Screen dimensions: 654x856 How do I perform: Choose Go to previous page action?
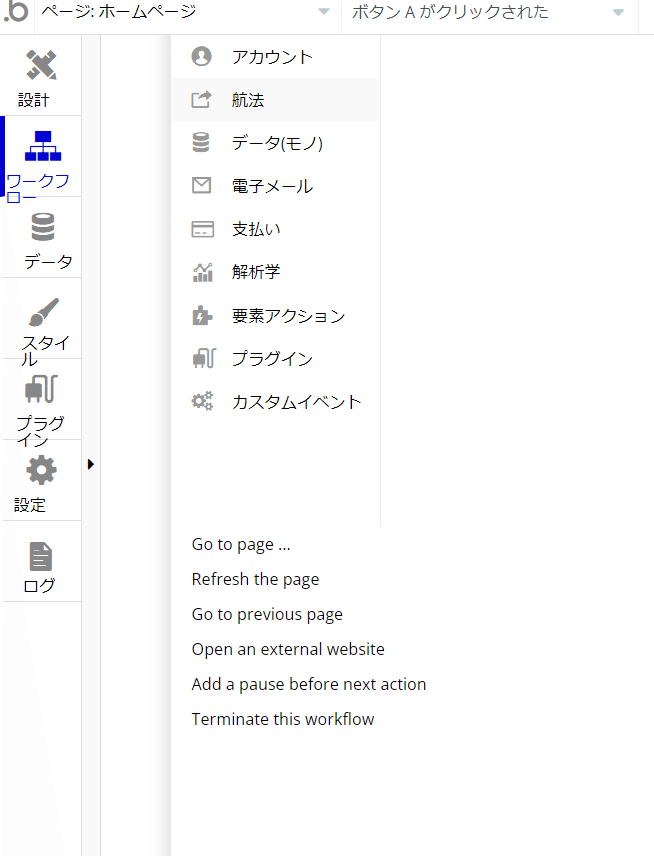267,615
